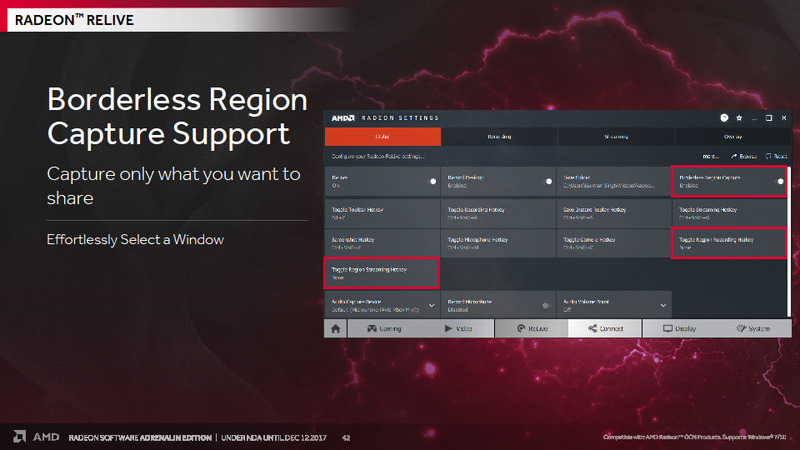Open the ReLive section in bottom bar
Image resolution: width=800 pixels, height=450 pixels.
tap(532, 329)
